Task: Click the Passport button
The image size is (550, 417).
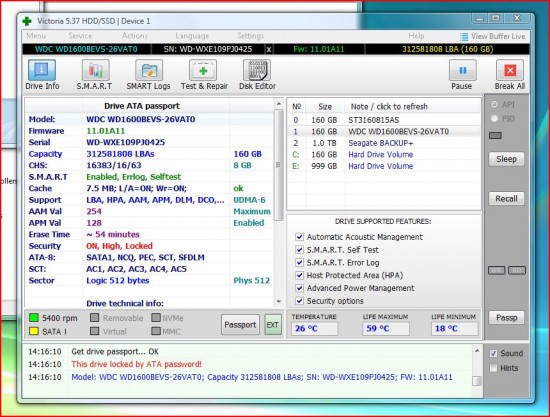Action: (240, 325)
